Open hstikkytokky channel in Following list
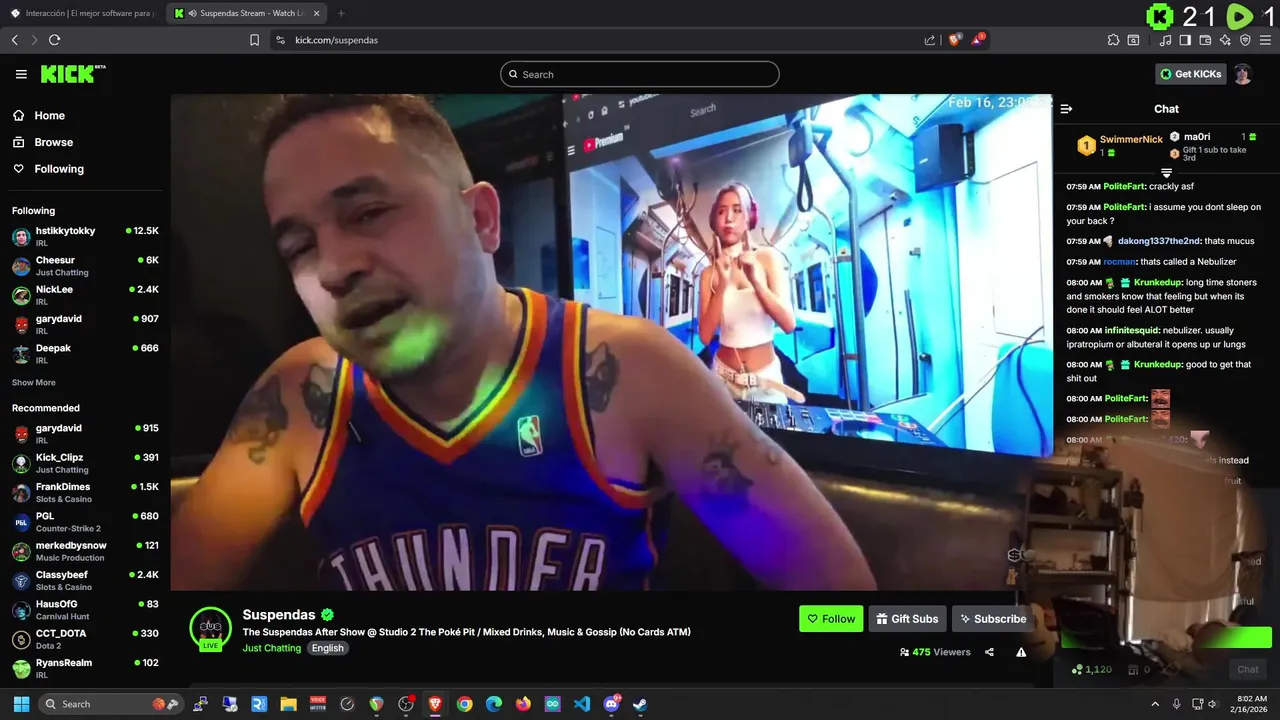1280x720 pixels. click(x=85, y=237)
